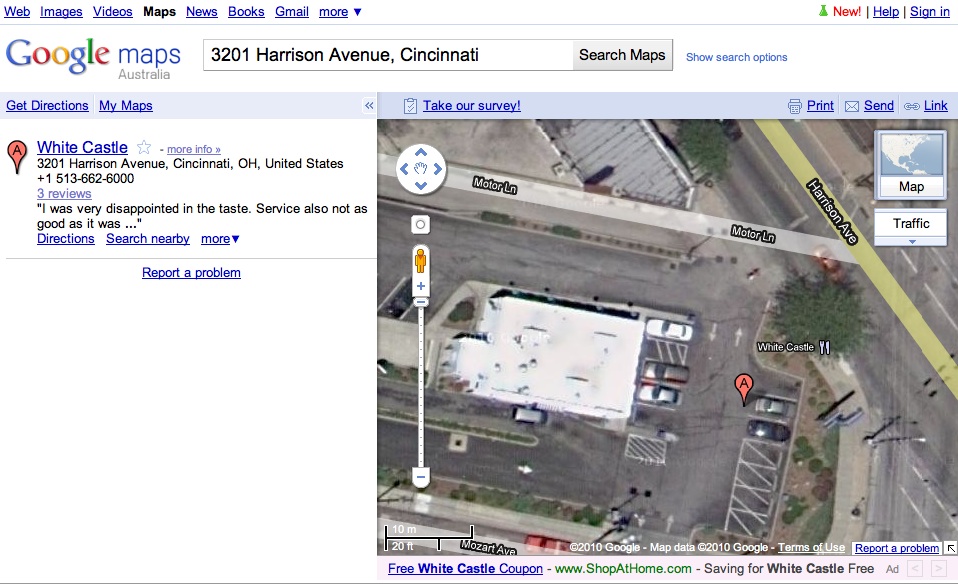Open the 'more' dropdown under White Castle
Viewport: 958px width, 584px height.
(x=220, y=239)
